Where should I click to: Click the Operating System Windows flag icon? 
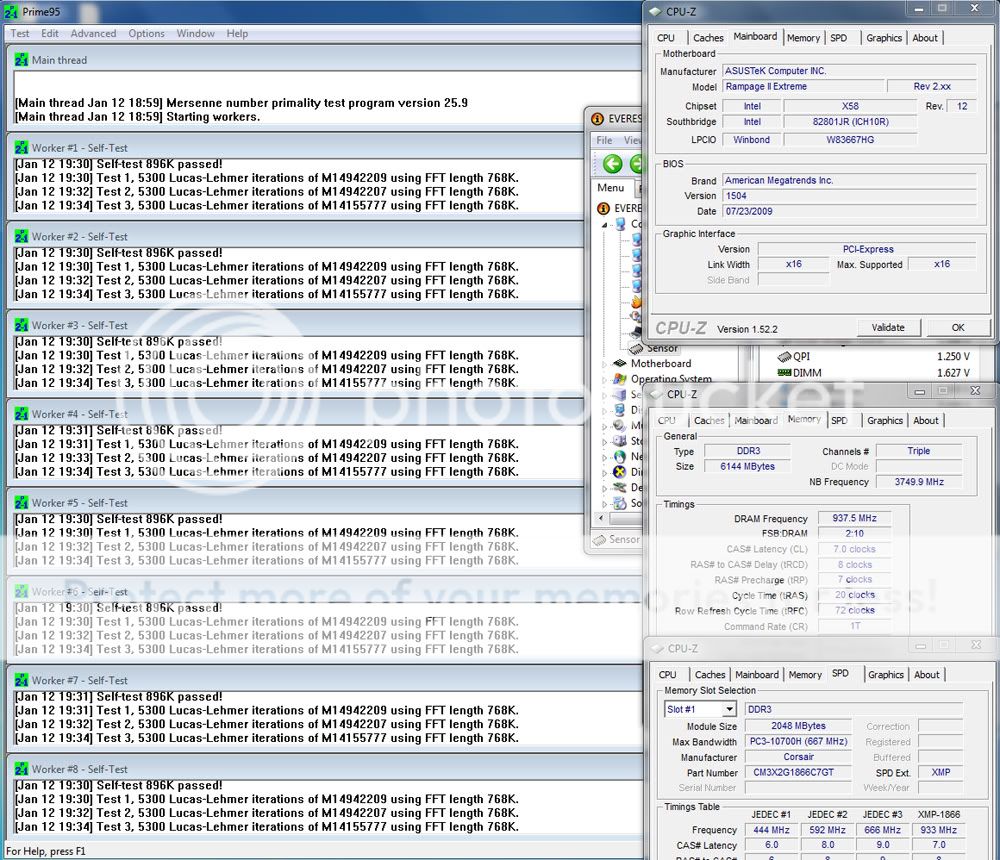(x=619, y=379)
